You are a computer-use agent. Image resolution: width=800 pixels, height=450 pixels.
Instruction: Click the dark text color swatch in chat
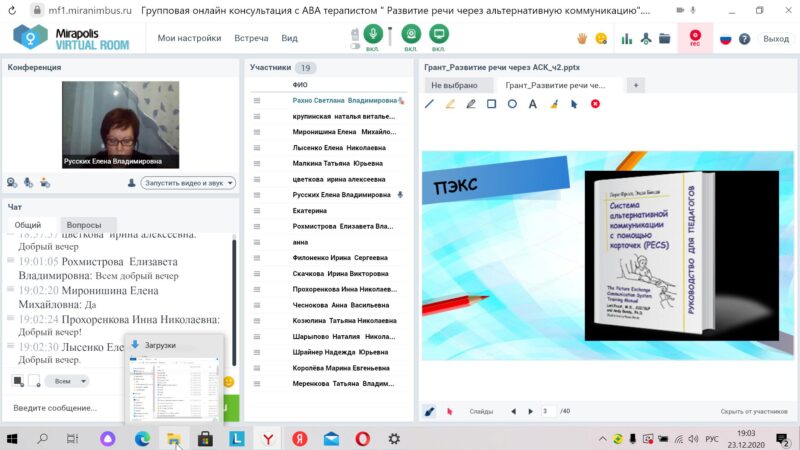point(18,381)
